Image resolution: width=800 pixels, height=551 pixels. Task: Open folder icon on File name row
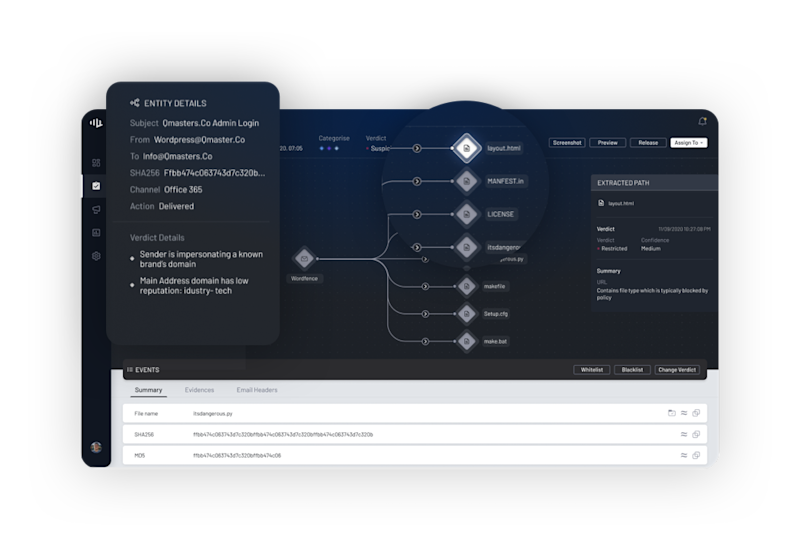(672, 413)
